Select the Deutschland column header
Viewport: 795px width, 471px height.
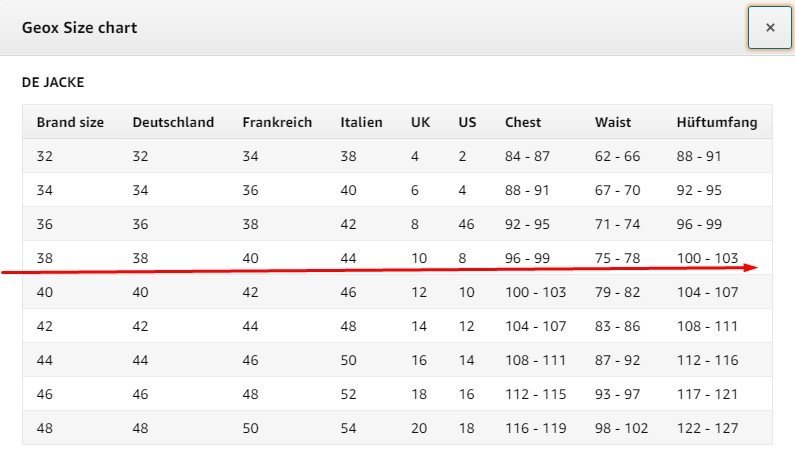(173, 122)
